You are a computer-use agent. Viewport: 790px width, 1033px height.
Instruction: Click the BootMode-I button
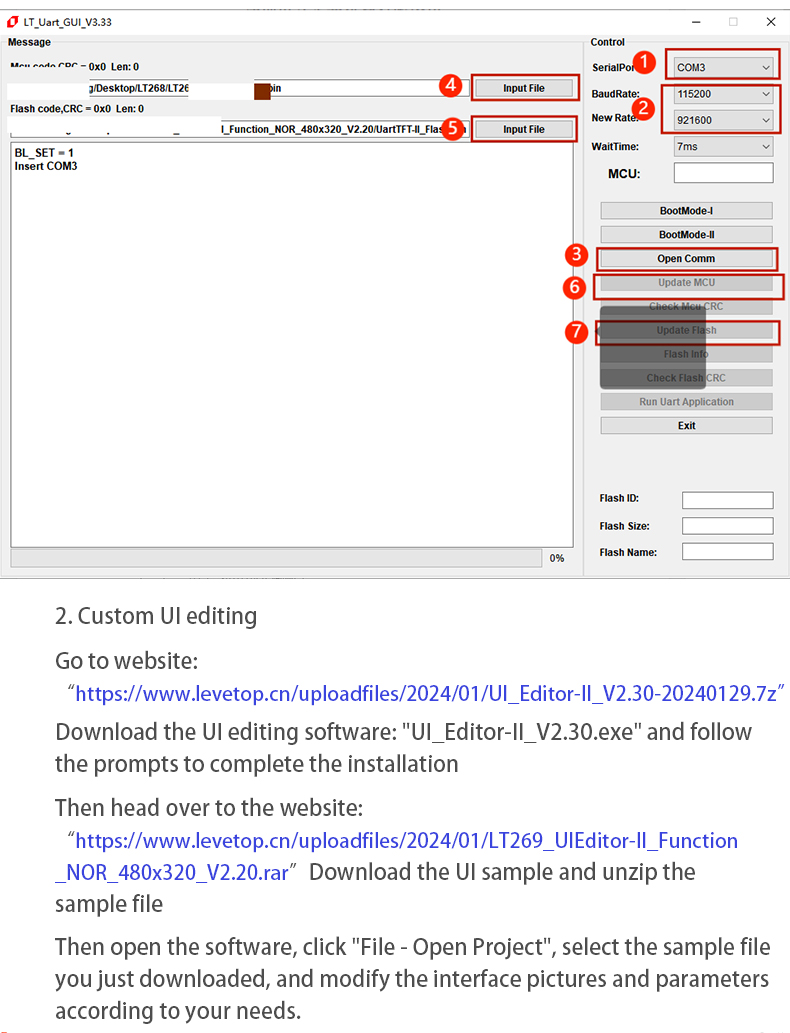tap(686, 211)
